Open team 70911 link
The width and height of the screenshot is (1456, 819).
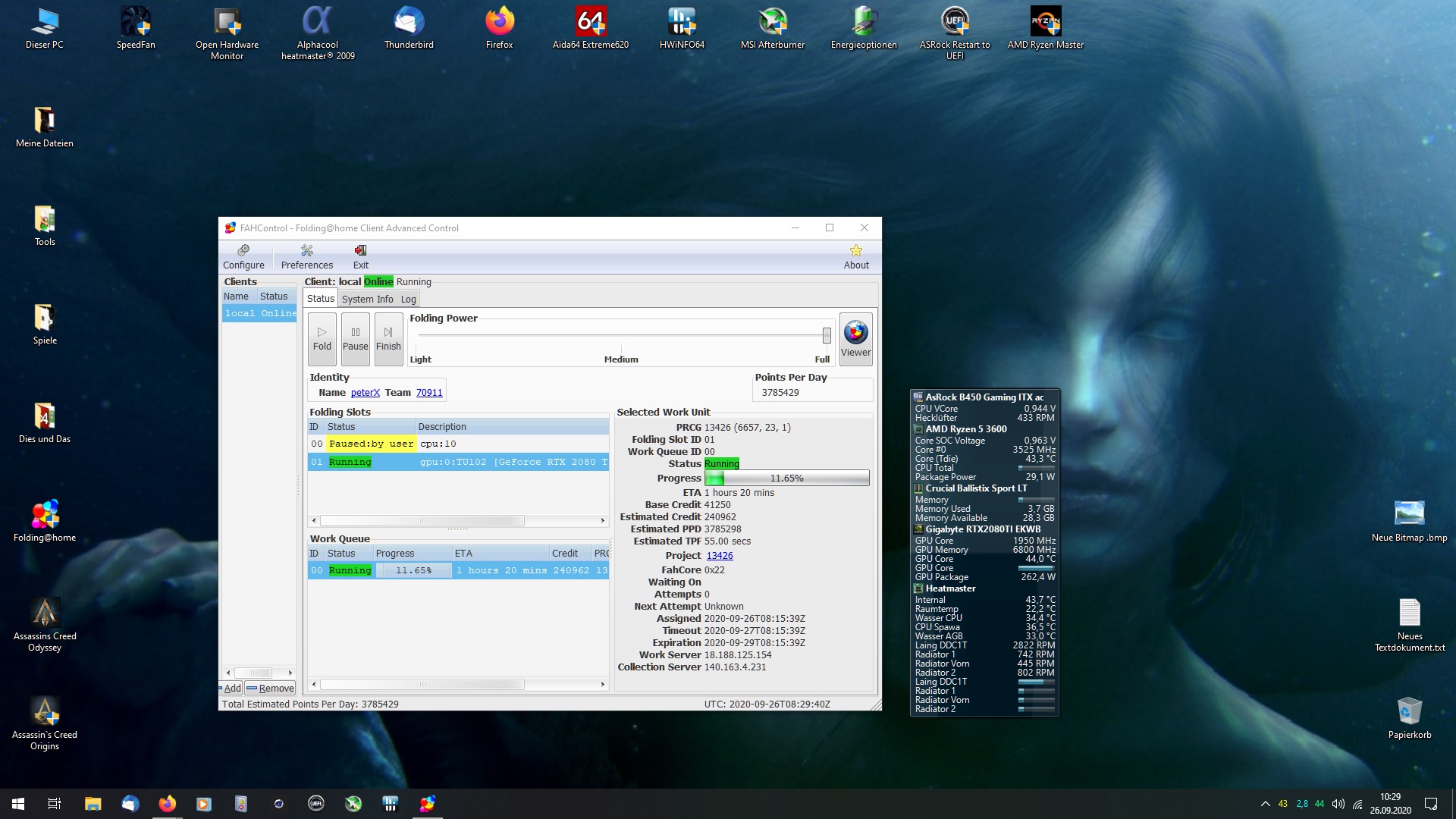[x=428, y=393]
